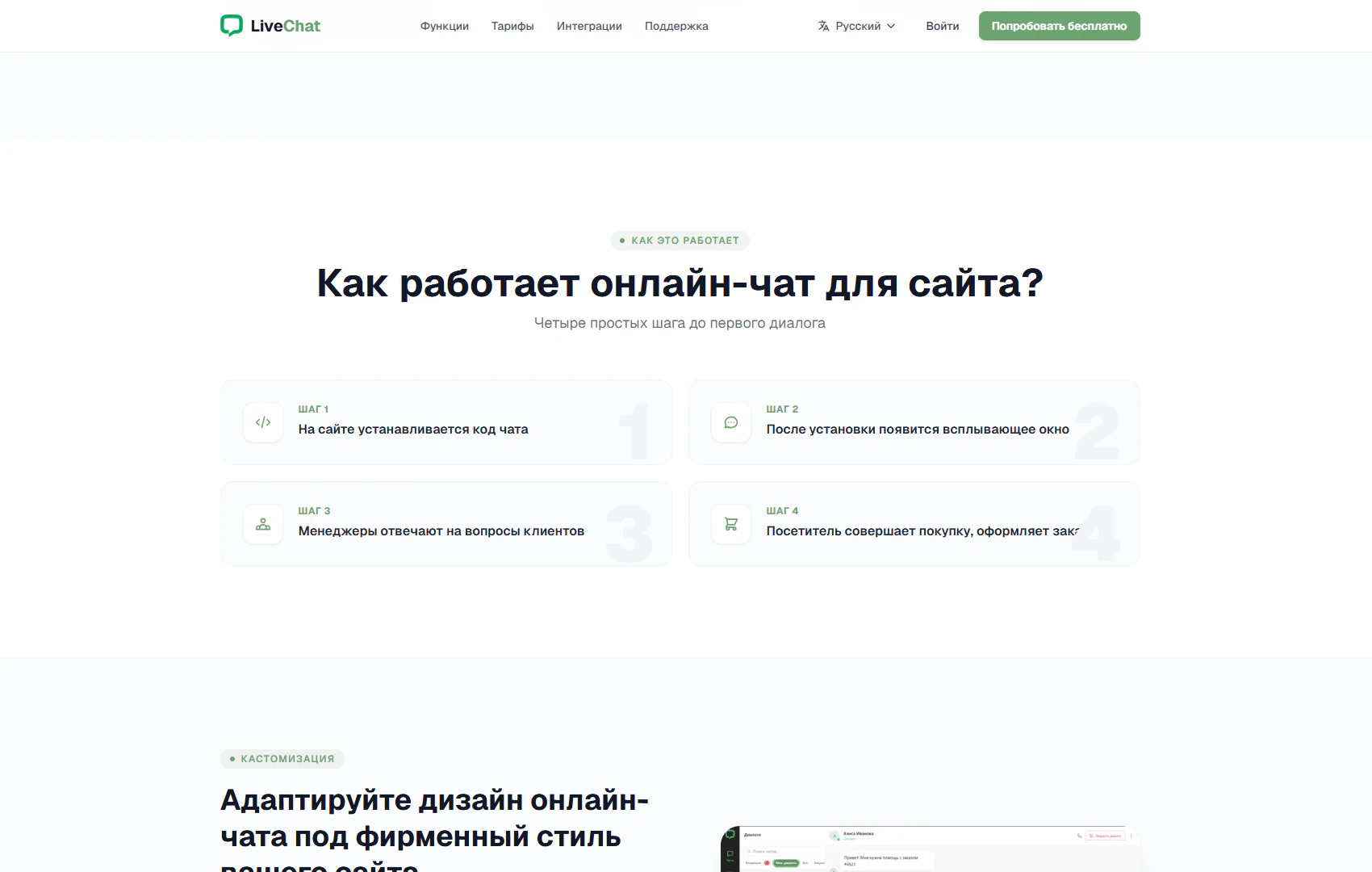Click text 'Менеджеры отвечают на вопросы клиентов'
1372x872 pixels.
pyautogui.click(x=441, y=531)
